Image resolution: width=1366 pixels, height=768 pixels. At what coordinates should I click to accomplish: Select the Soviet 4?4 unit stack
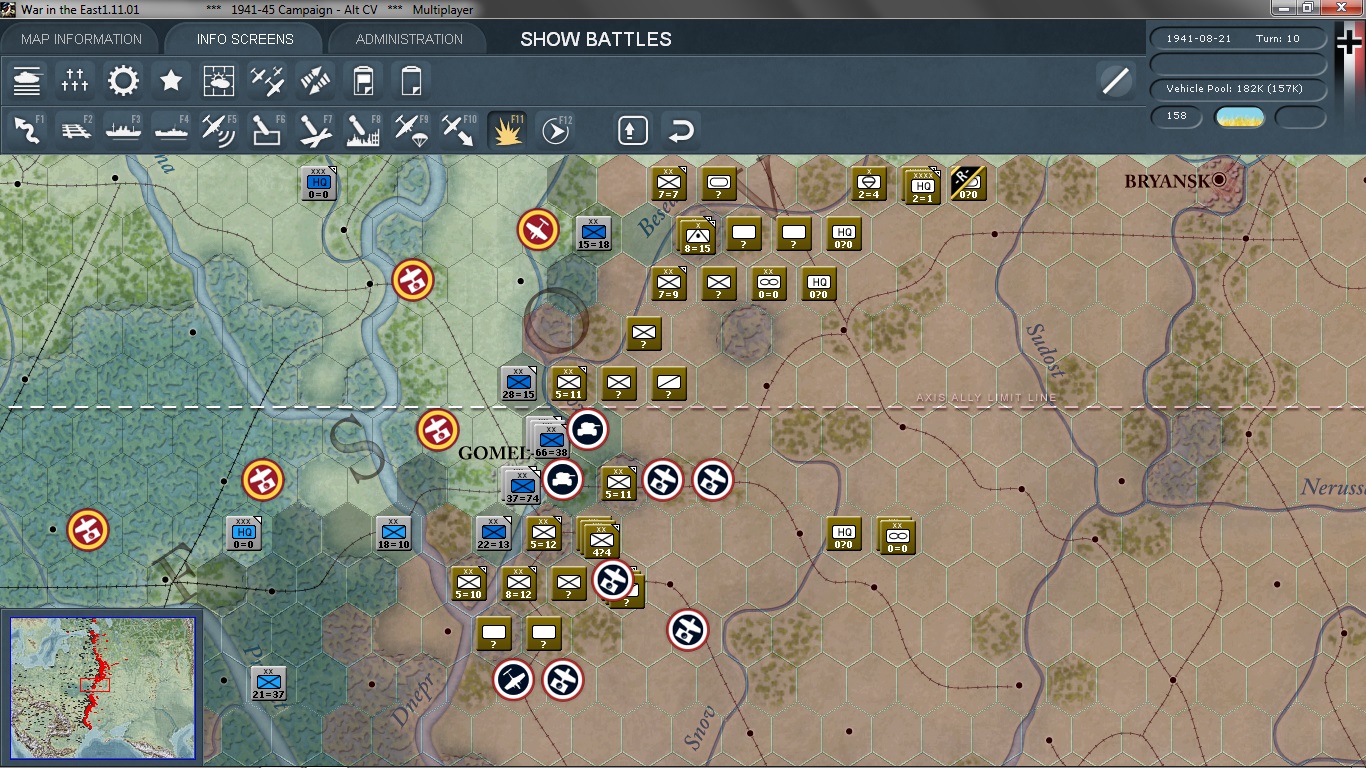click(598, 538)
